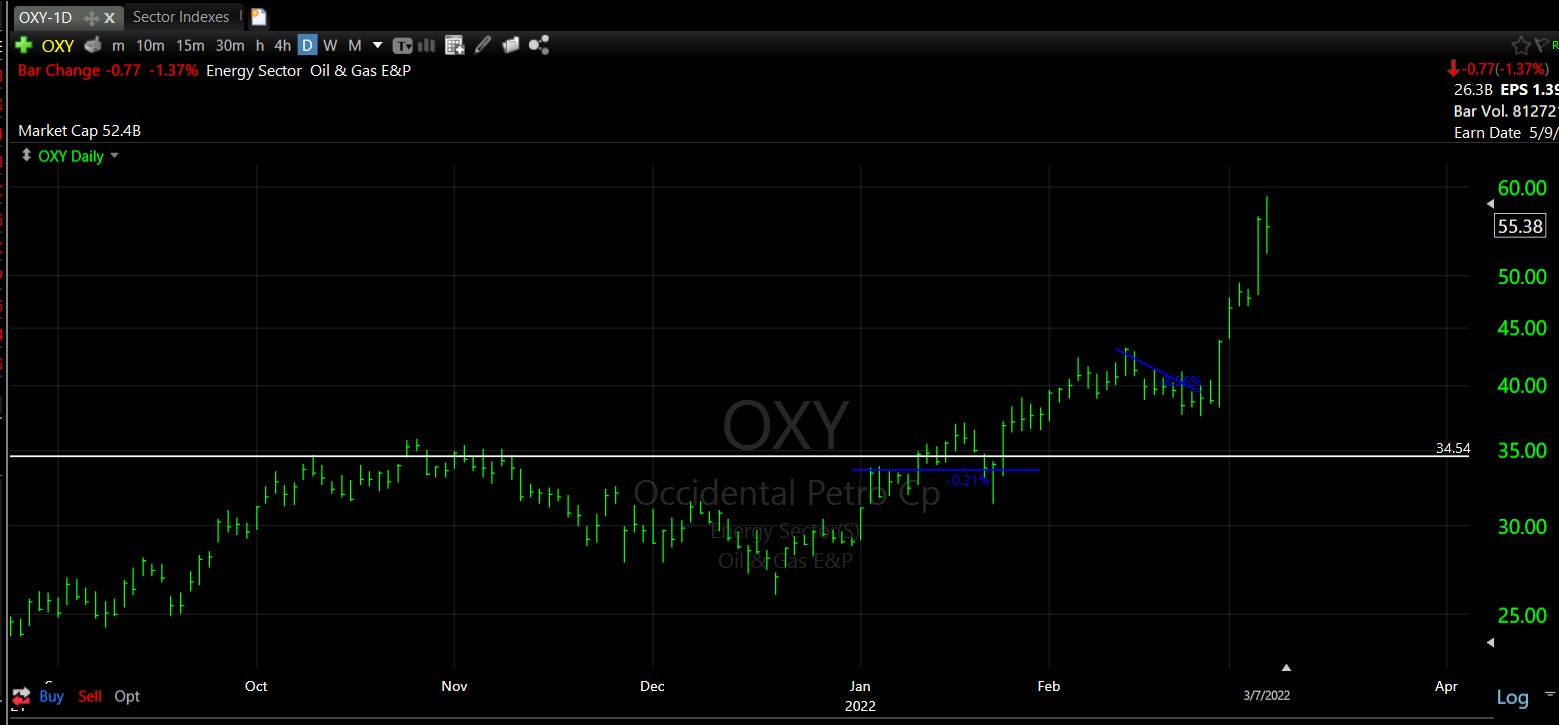Image resolution: width=1559 pixels, height=725 pixels.
Task: Switch chart to 1-minute timeframe (m)
Action: [x=118, y=45]
